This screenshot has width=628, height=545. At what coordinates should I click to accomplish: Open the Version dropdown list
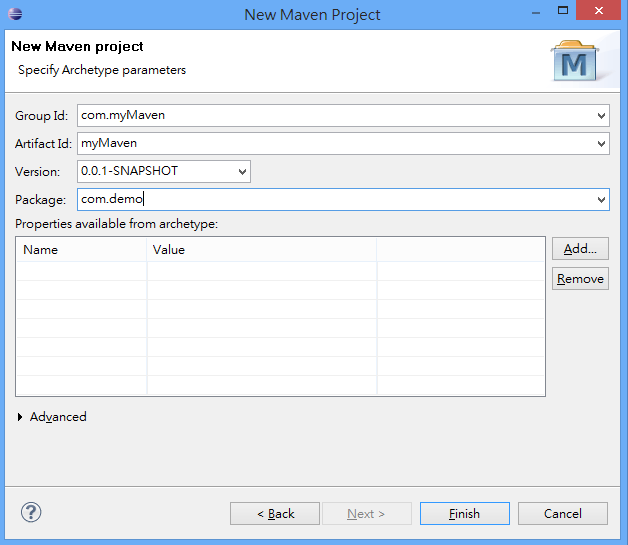click(243, 172)
